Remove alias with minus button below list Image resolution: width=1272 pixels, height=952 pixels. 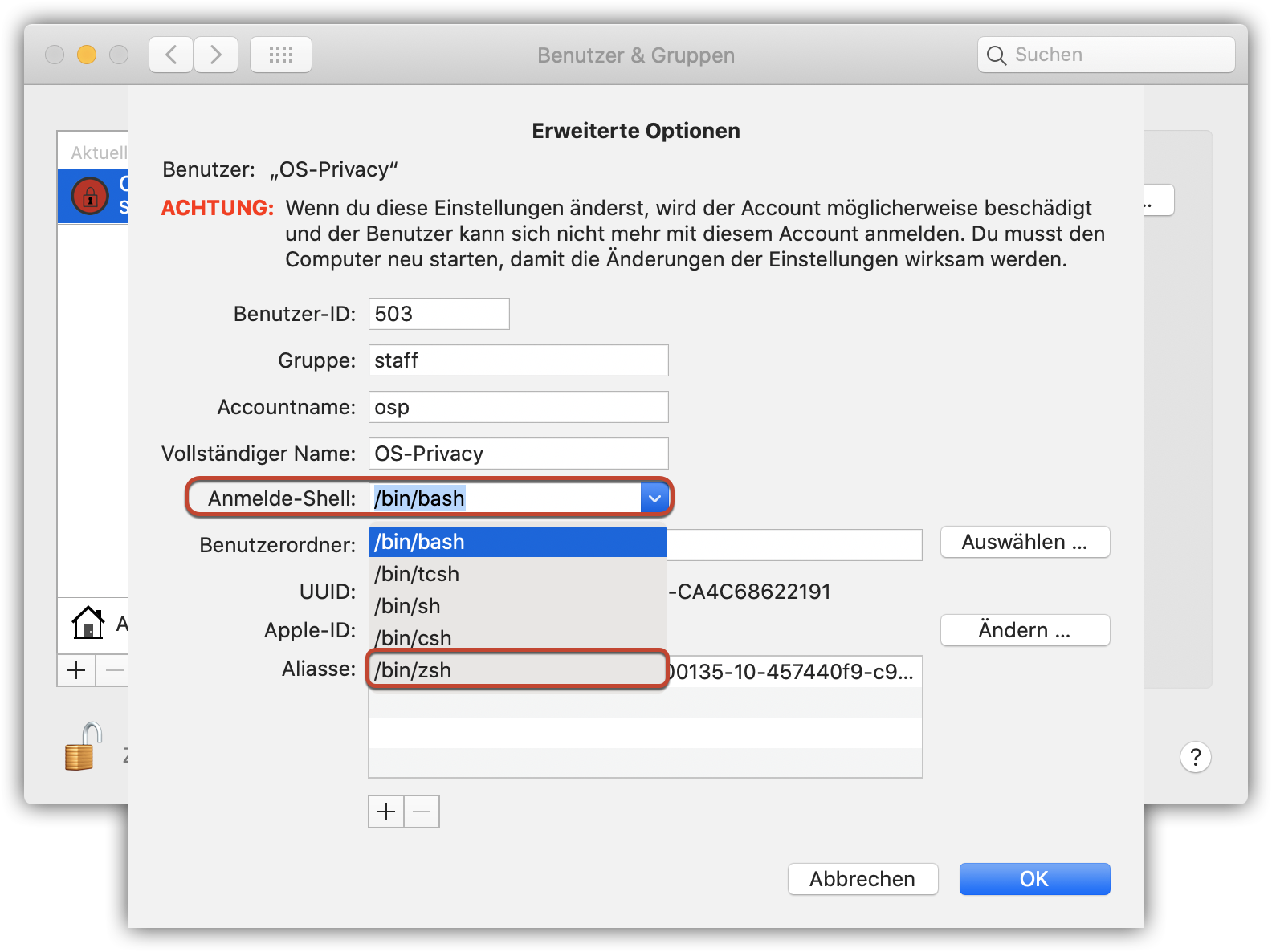point(422,812)
